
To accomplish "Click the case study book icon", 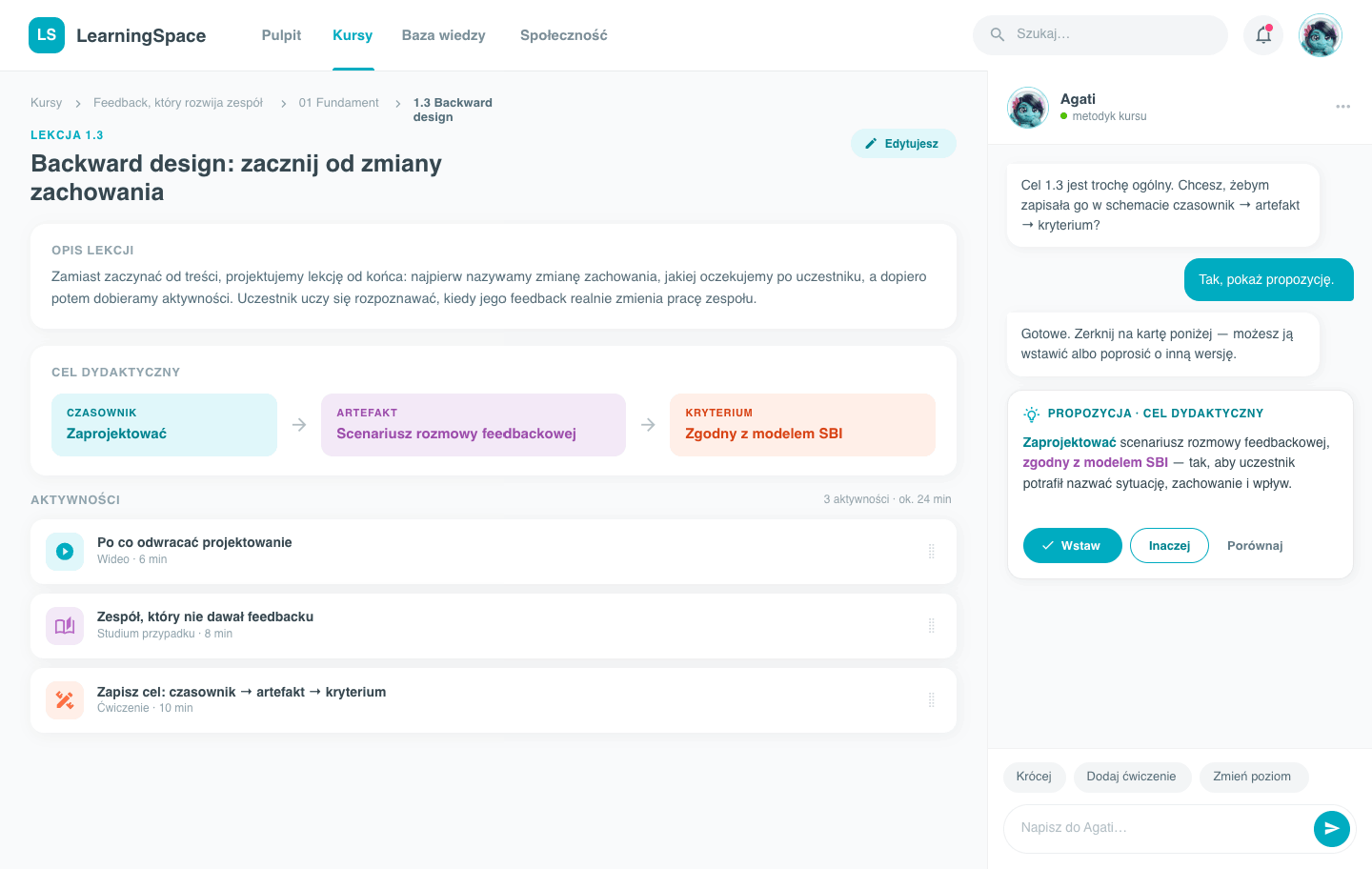I will point(65,626).
